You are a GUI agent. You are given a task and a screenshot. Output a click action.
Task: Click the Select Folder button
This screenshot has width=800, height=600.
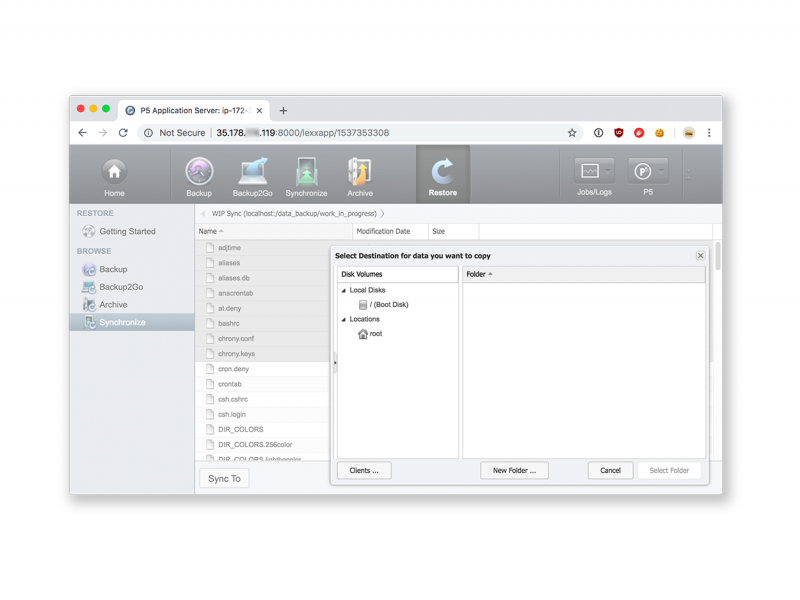[x=669, y=470]
